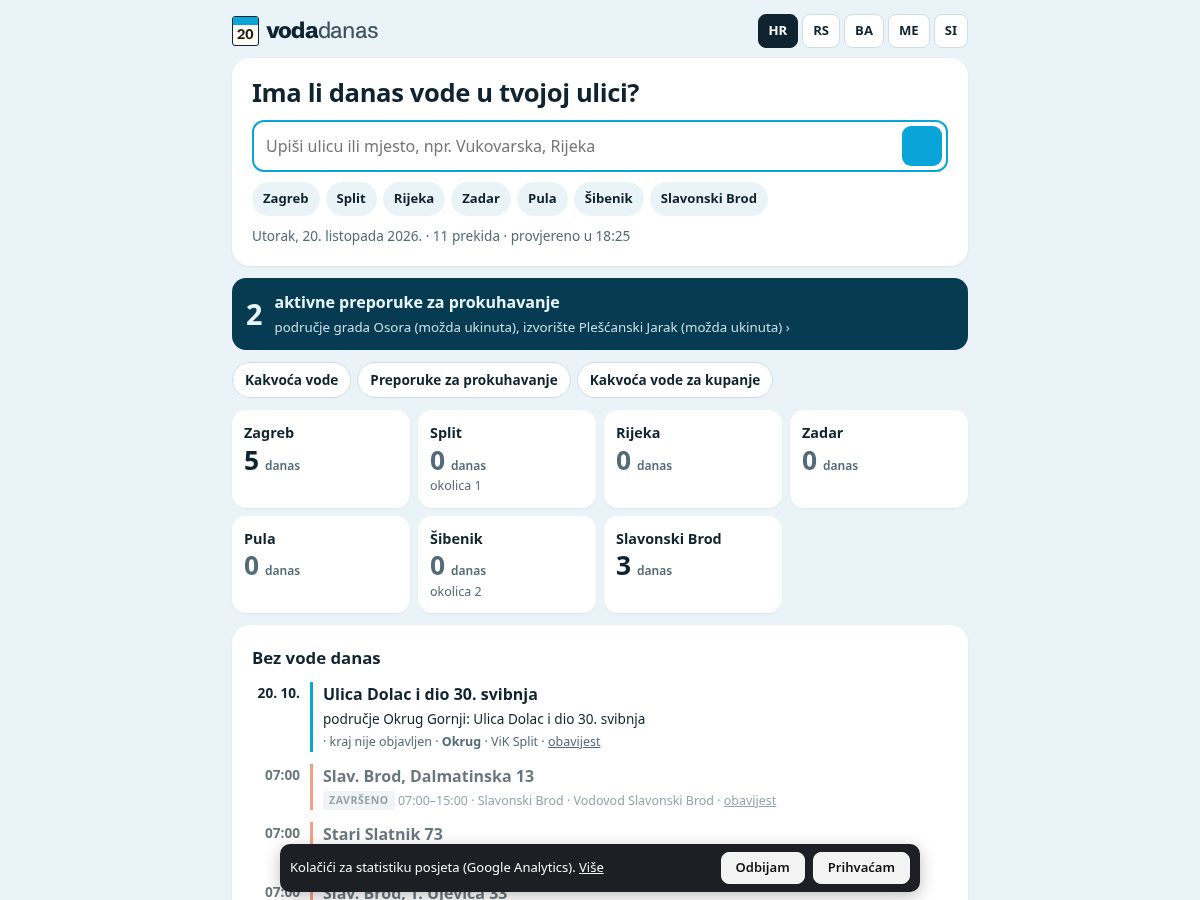
Task: Open the Šibenik city card
Action: tap(507, 564)
